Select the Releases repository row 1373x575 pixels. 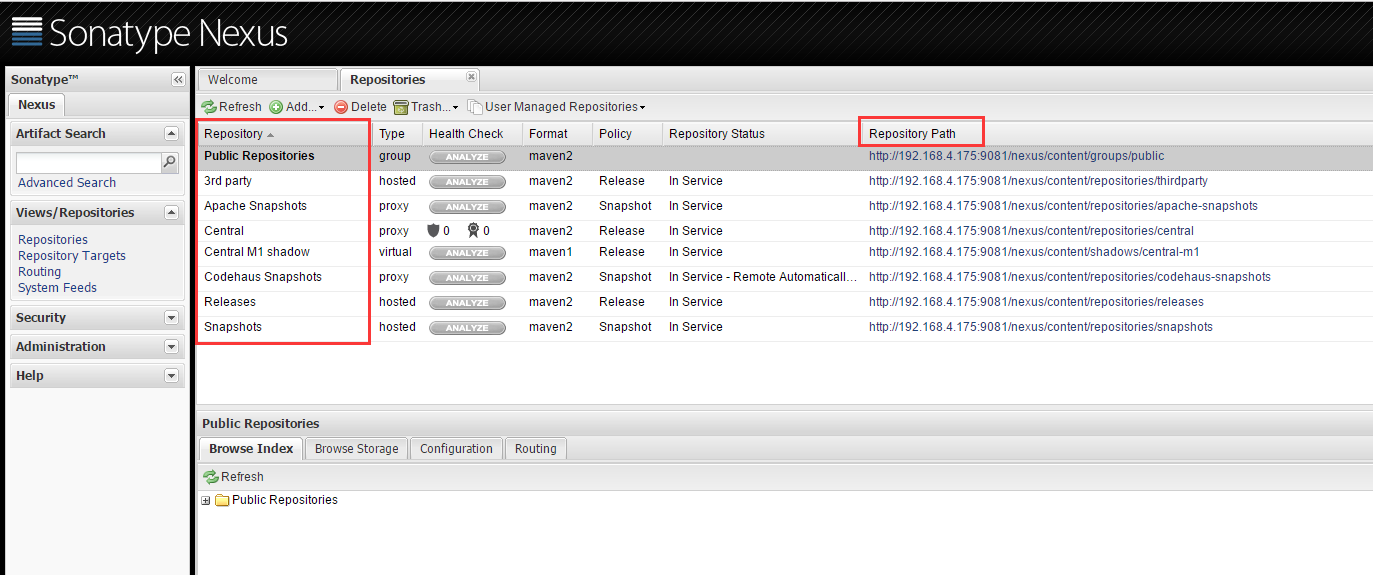point(784,303)
